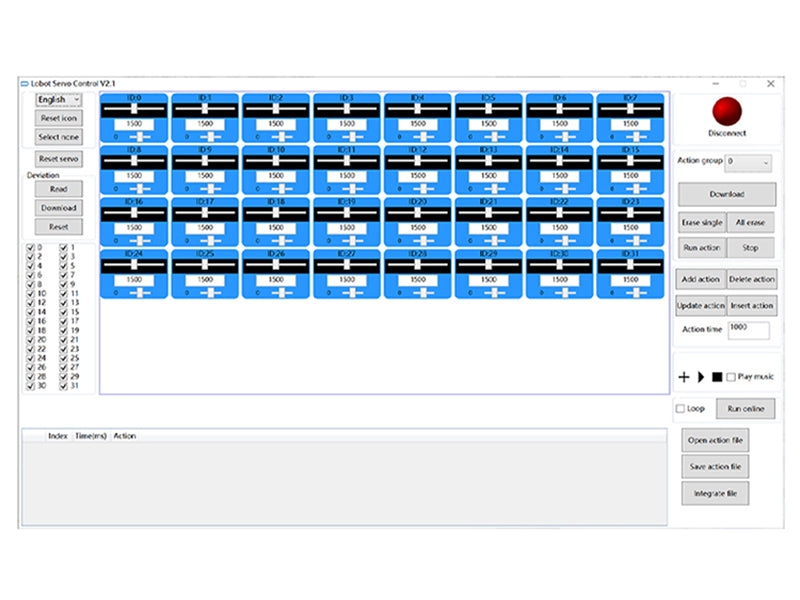Click the play triangle icon
The height and width of the screenshot is (600, 800).
point(701,377)
